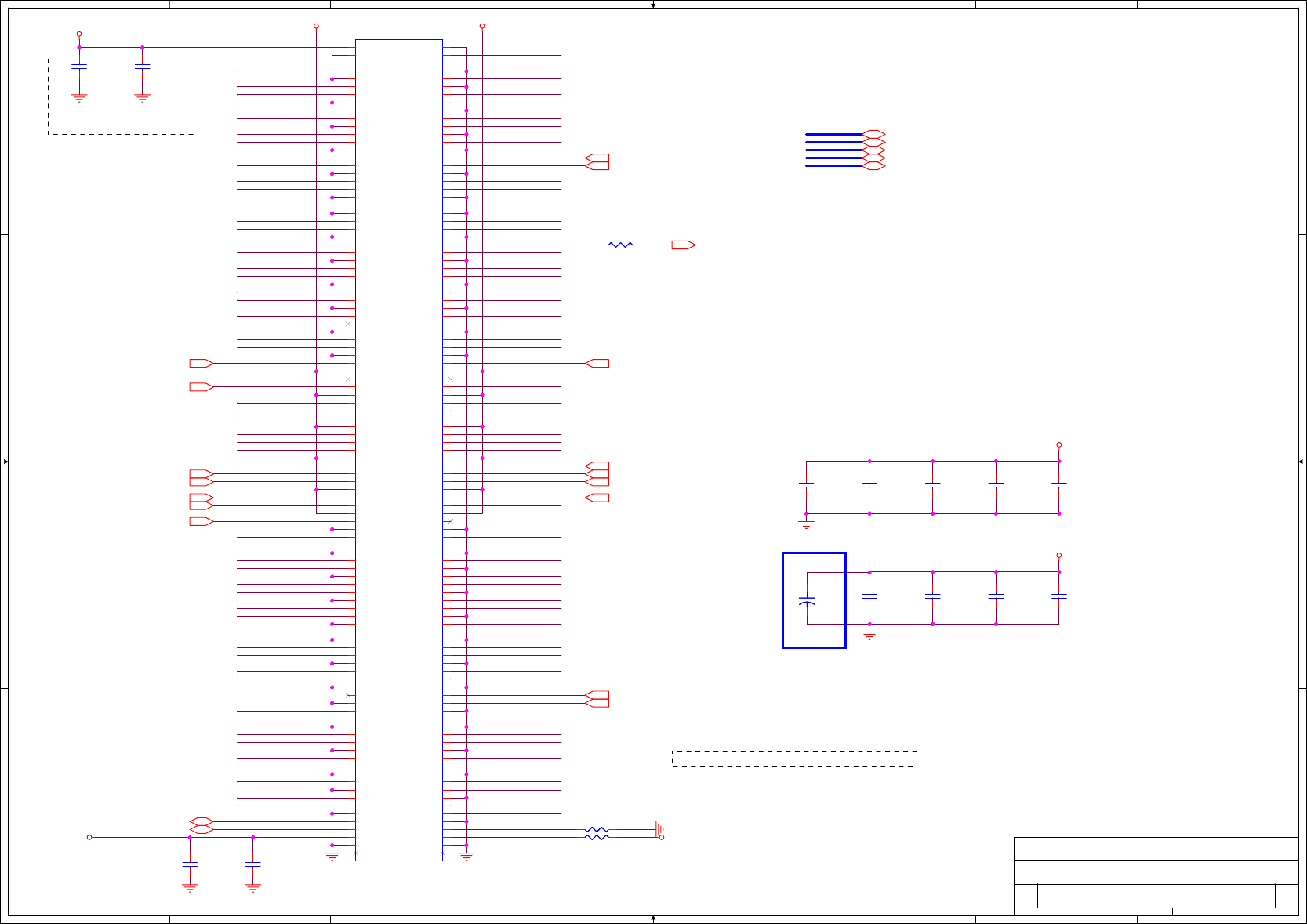This screenshot has height=924, width=1307.
Task: Select the lower resistor of the bottom pair
Action: 597,837
